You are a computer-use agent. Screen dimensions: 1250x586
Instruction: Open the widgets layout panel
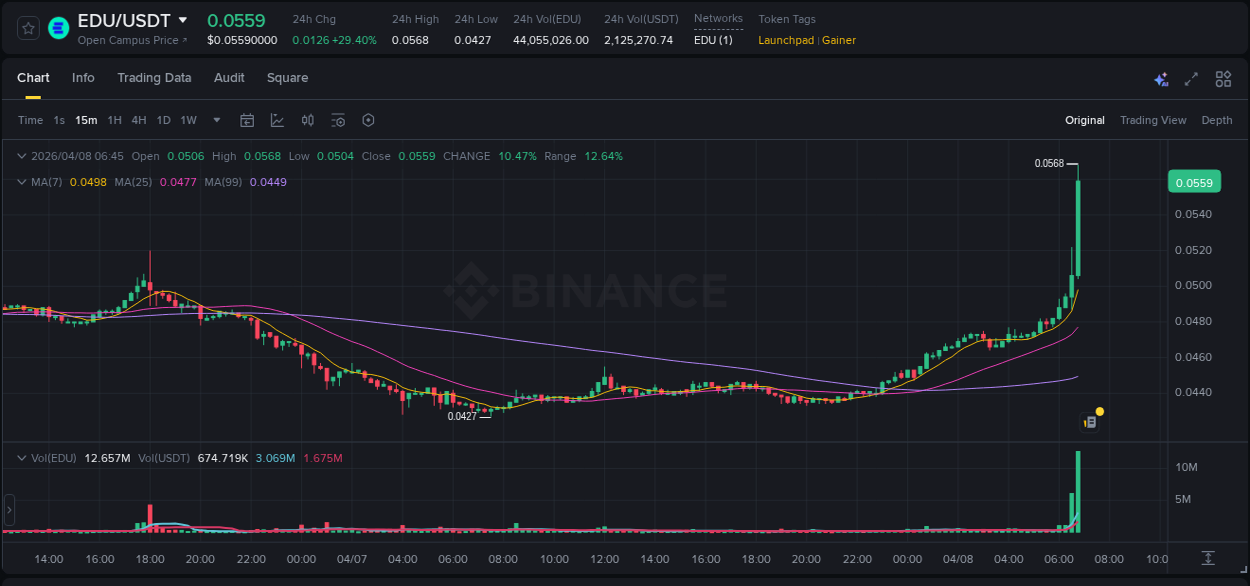click(x=1222, y=78)
